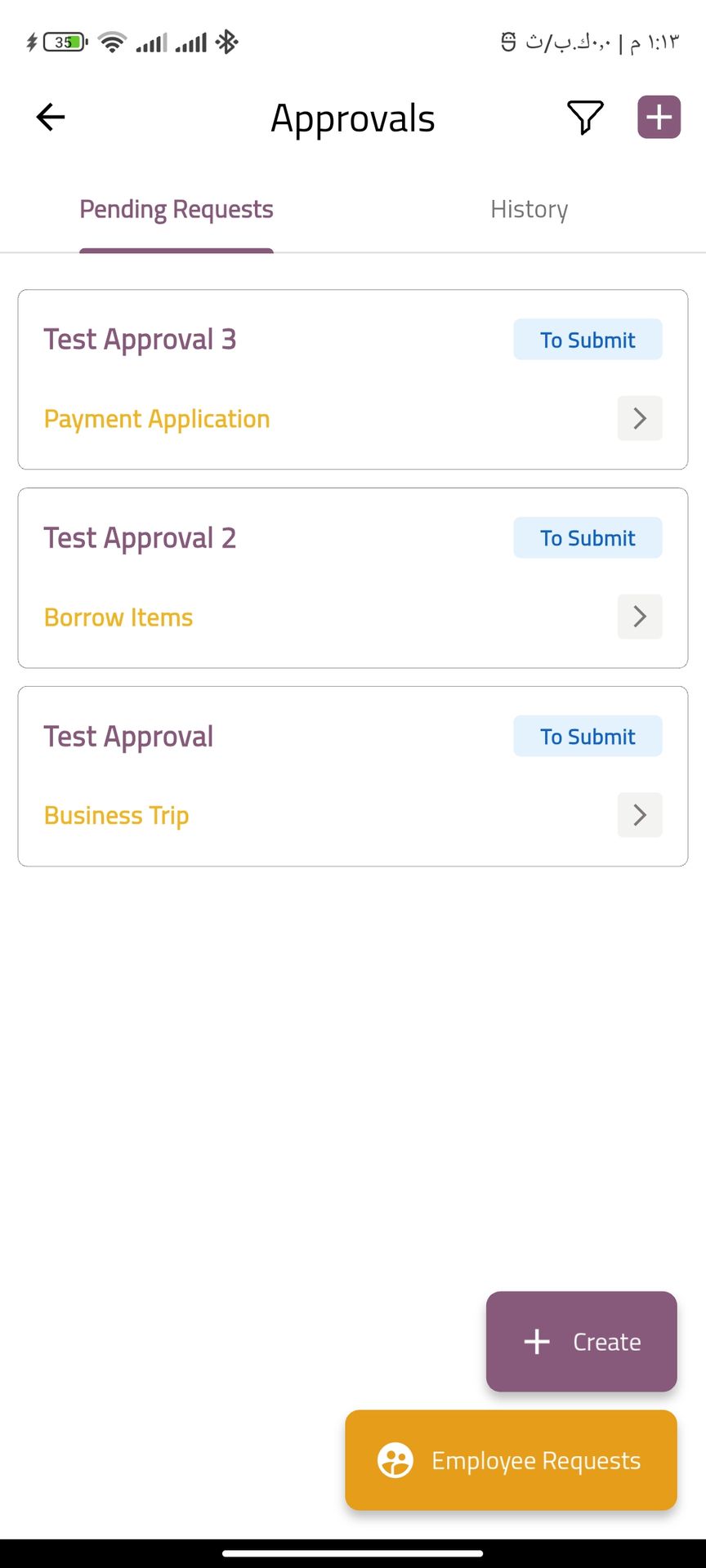Open Test Approval via Business Trip chevron
Screen dimensions: 706x1568
[640, 815]
